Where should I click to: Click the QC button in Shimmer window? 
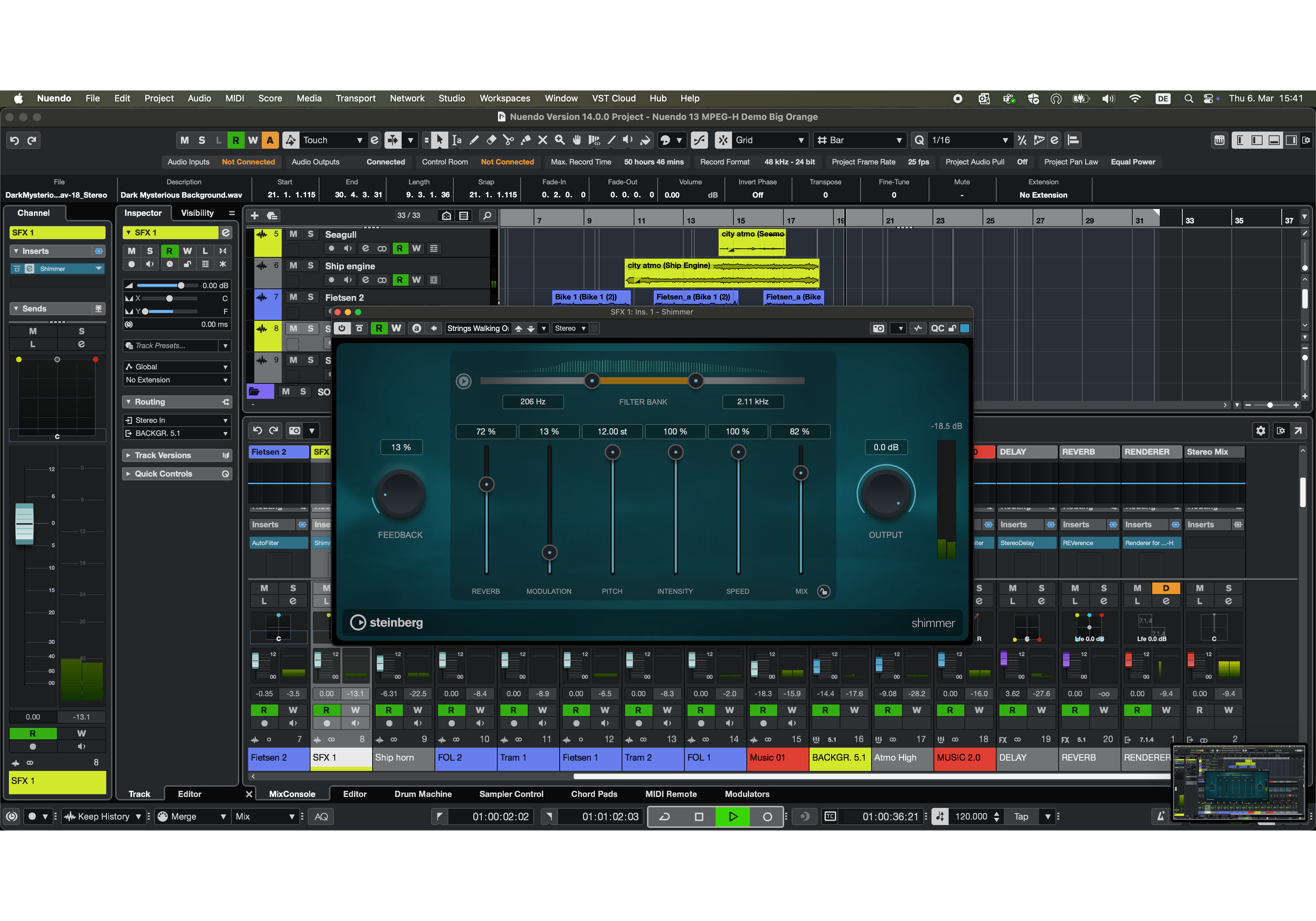[937, 328]
